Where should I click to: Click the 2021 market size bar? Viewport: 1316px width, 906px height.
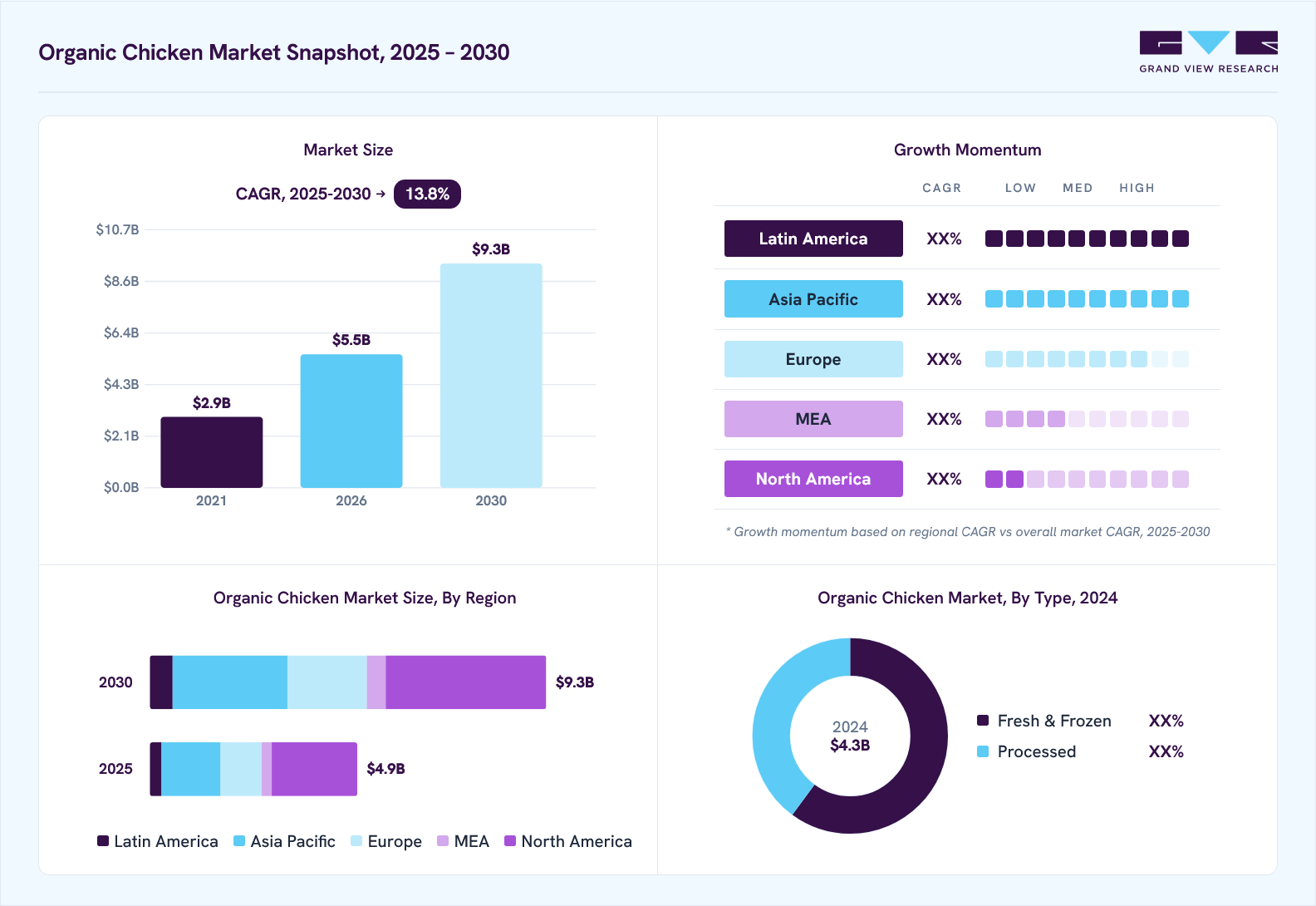click(x=212, y=452)
